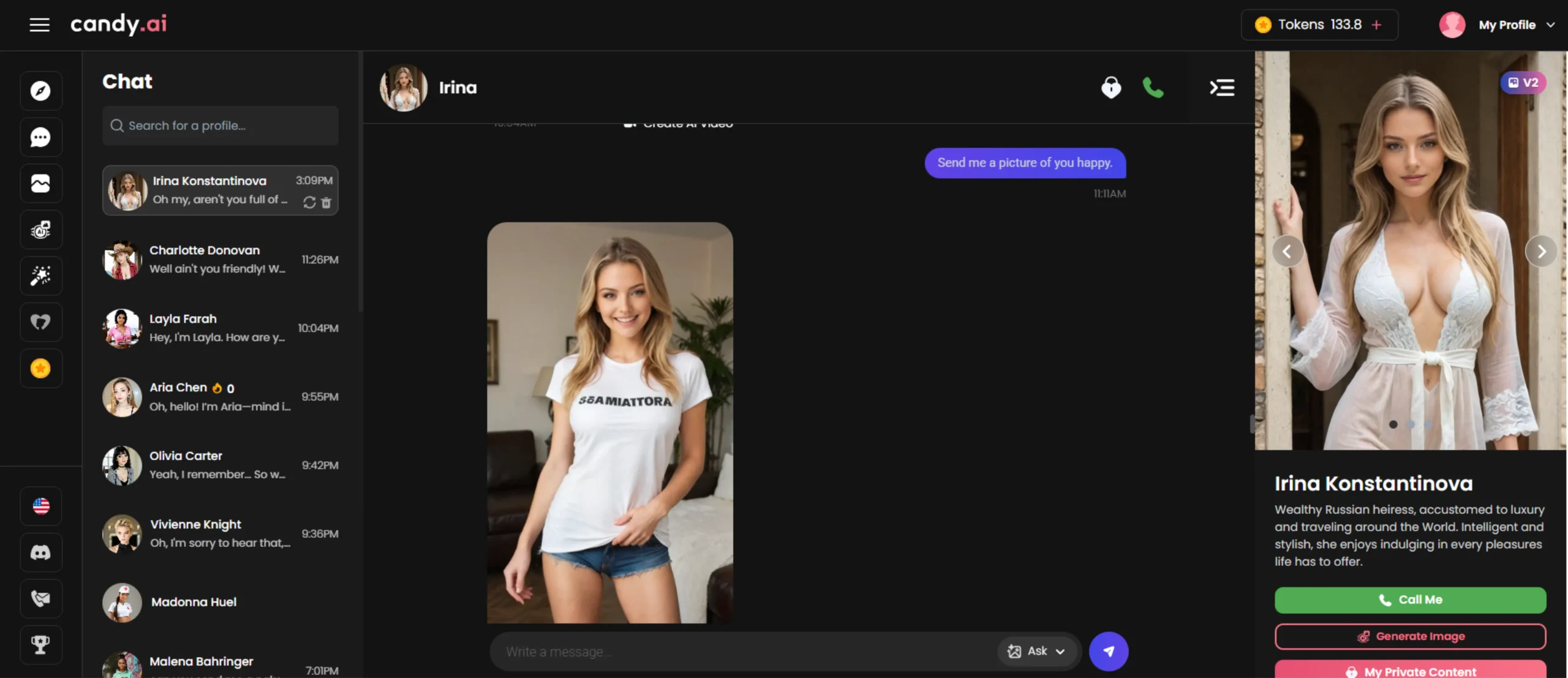Delete Irina chat with trash icon
Image resolution: width=1568 pixels, height=678 pixels.
click(x=326, y=203)
